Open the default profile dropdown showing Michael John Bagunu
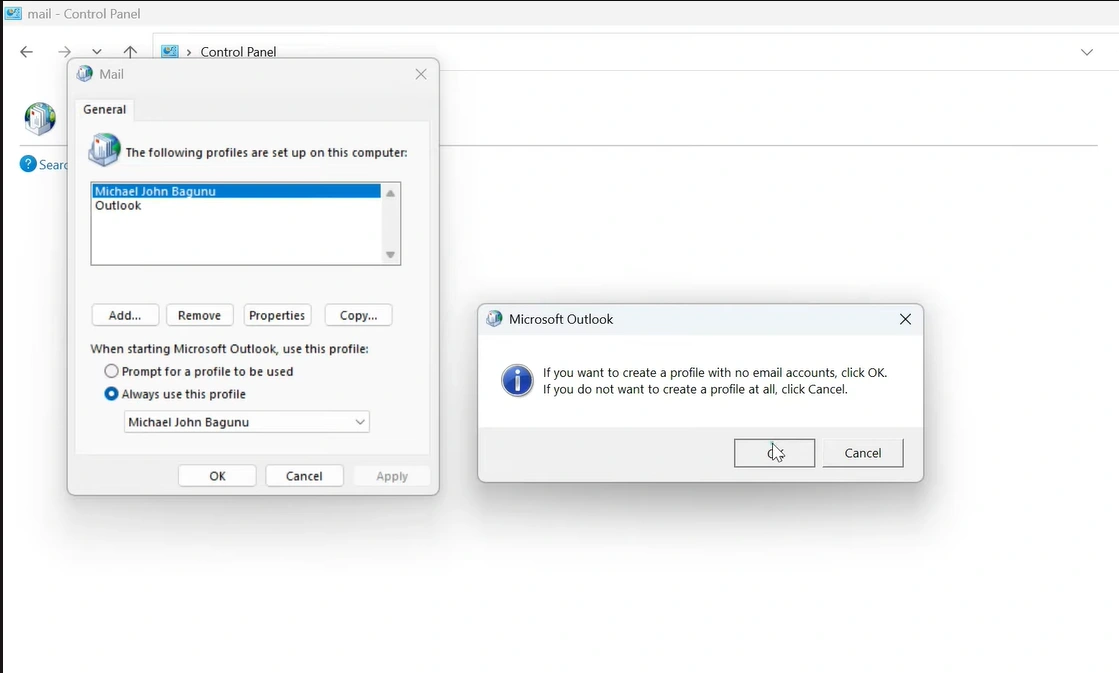Viewport: 1119px width, 673px height. (x=246, y=422)
